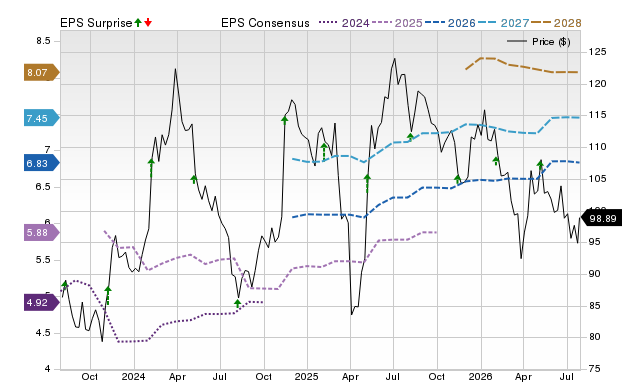Select the EPS Surprise legend label

click(96, 23)
